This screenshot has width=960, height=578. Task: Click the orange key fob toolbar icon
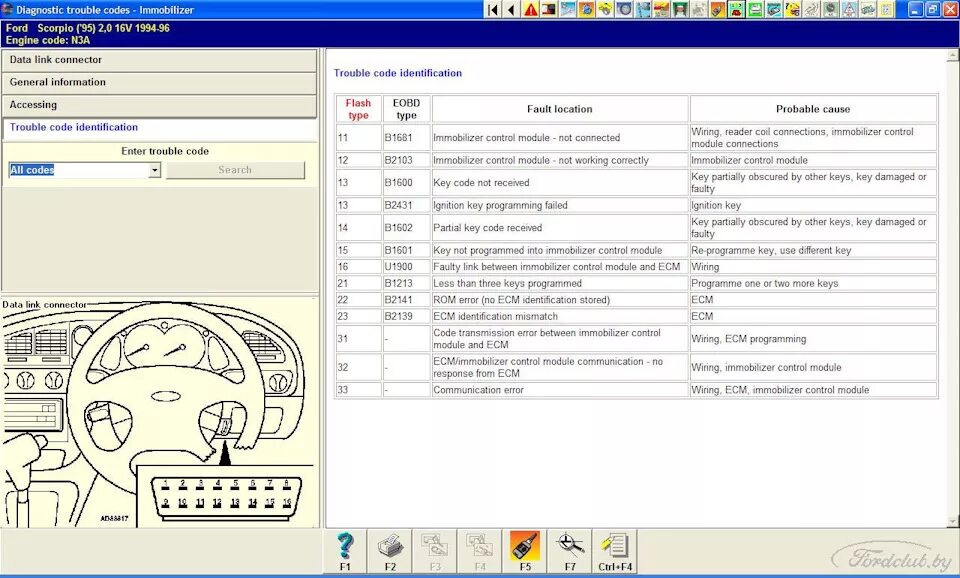[x=717, y=10]
